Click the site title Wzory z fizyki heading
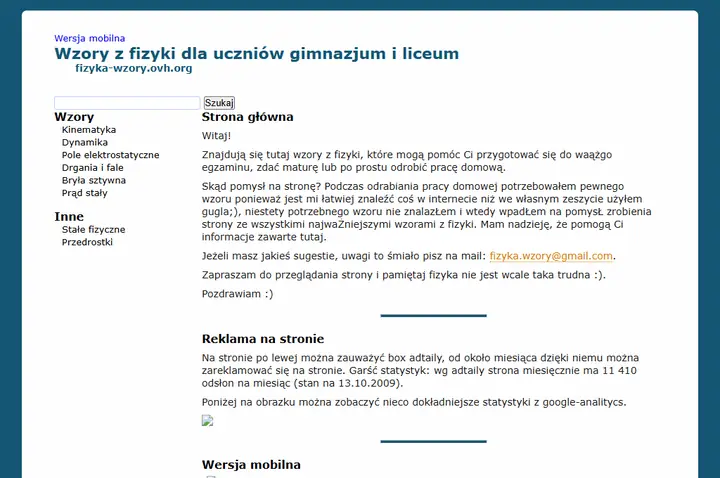The width and height of the screenshot is (720, 478). click(x=256, y=53)
